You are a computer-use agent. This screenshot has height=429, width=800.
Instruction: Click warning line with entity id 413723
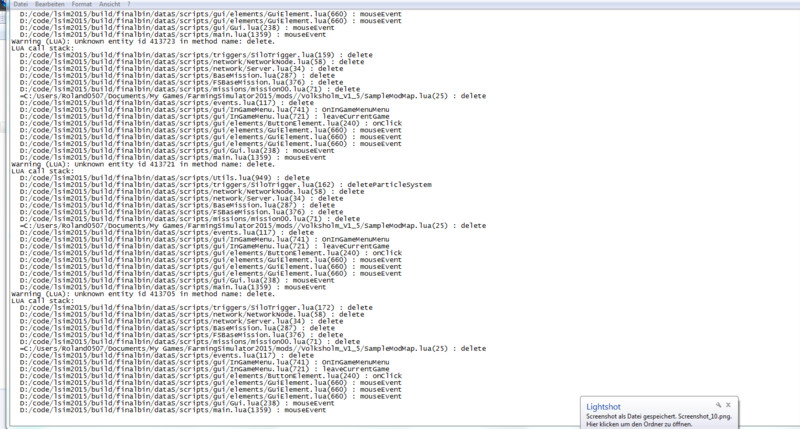[x=143, y=41]
